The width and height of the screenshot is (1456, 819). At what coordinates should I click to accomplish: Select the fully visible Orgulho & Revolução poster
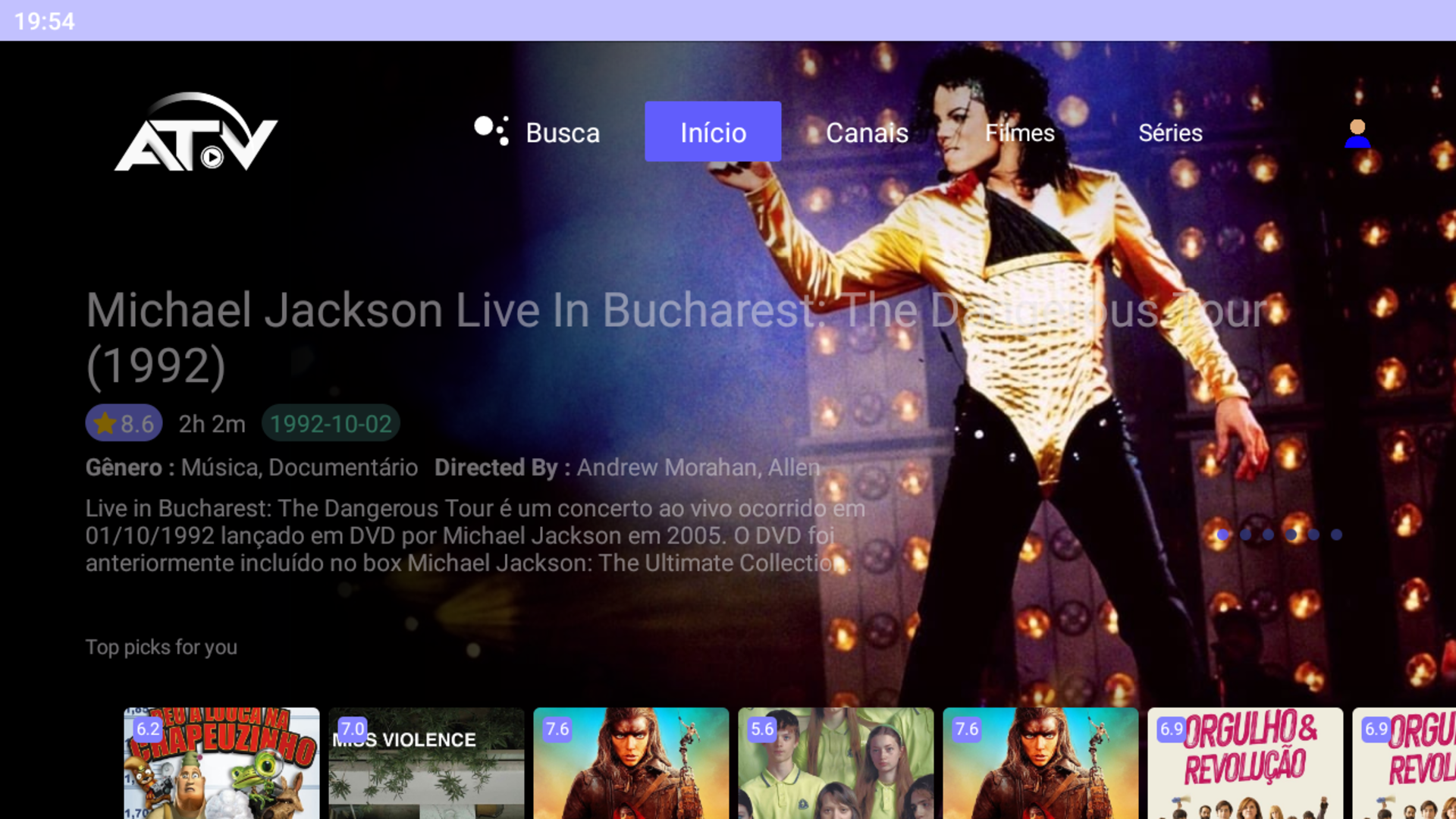tap(1245, 766)
